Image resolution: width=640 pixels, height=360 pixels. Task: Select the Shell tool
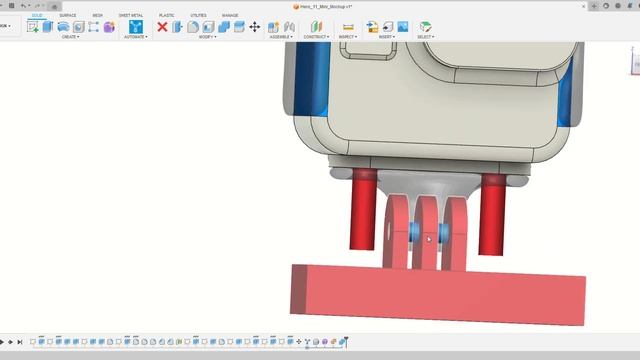click(208, 27)
